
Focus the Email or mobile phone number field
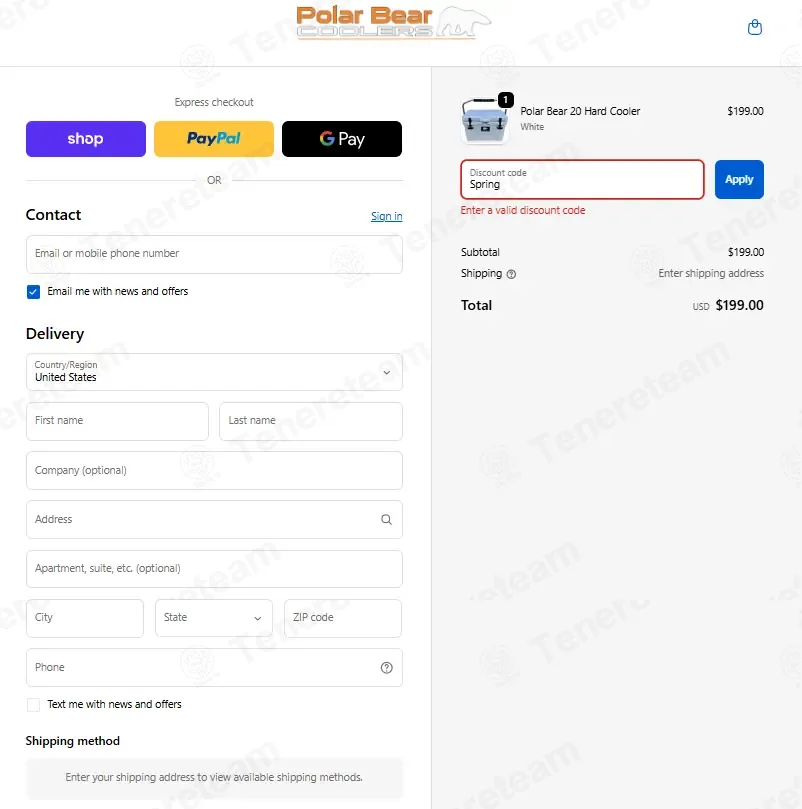tap(214, 254)
